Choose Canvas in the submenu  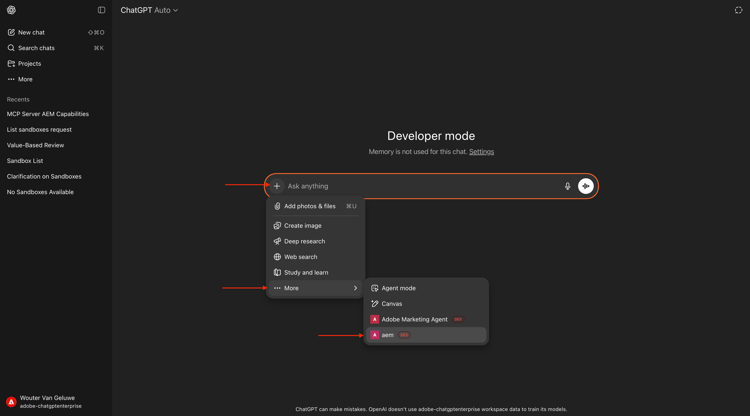pyautogui.click(x=426, y=304)
